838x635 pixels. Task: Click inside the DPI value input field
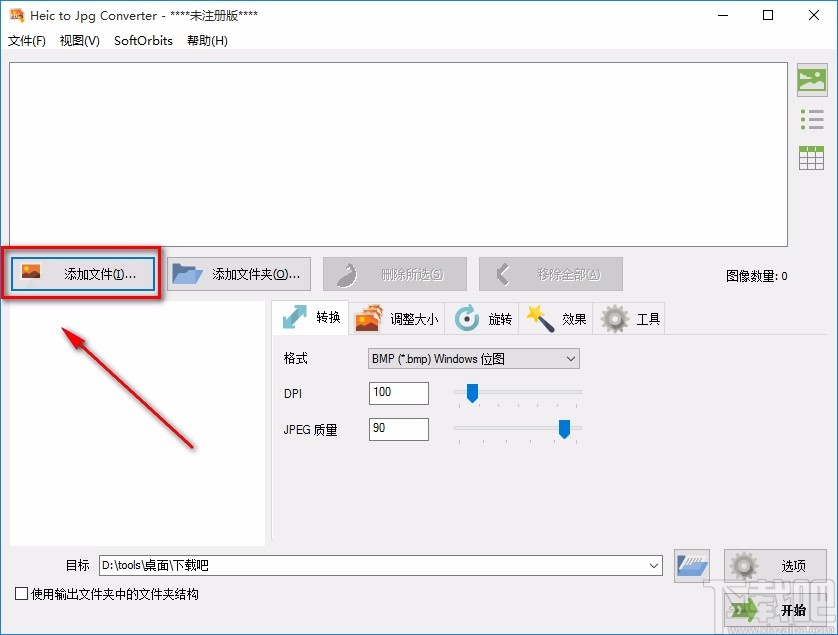398,393
